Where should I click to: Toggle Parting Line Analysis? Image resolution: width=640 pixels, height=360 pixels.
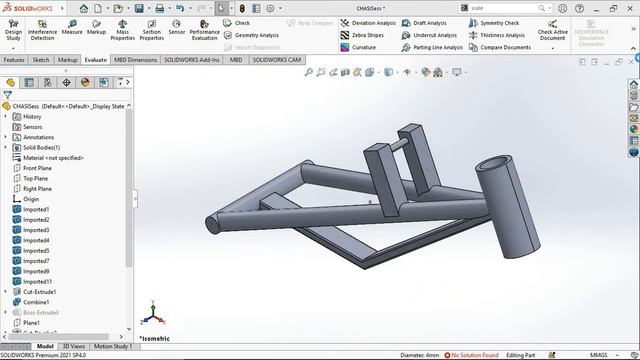coord(432,47)
